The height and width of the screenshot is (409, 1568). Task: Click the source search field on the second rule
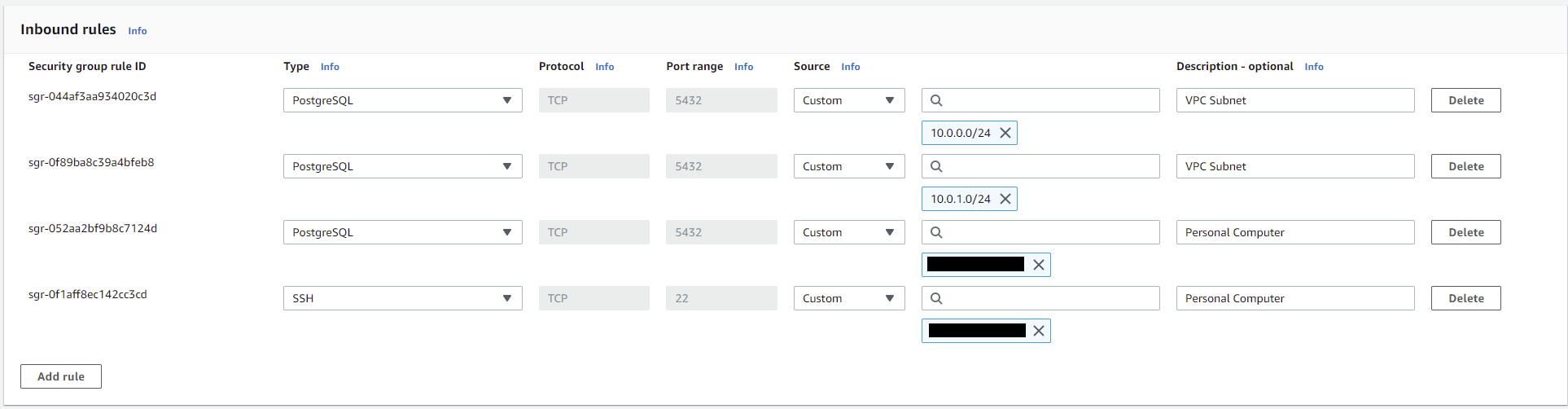[1050, 166]
